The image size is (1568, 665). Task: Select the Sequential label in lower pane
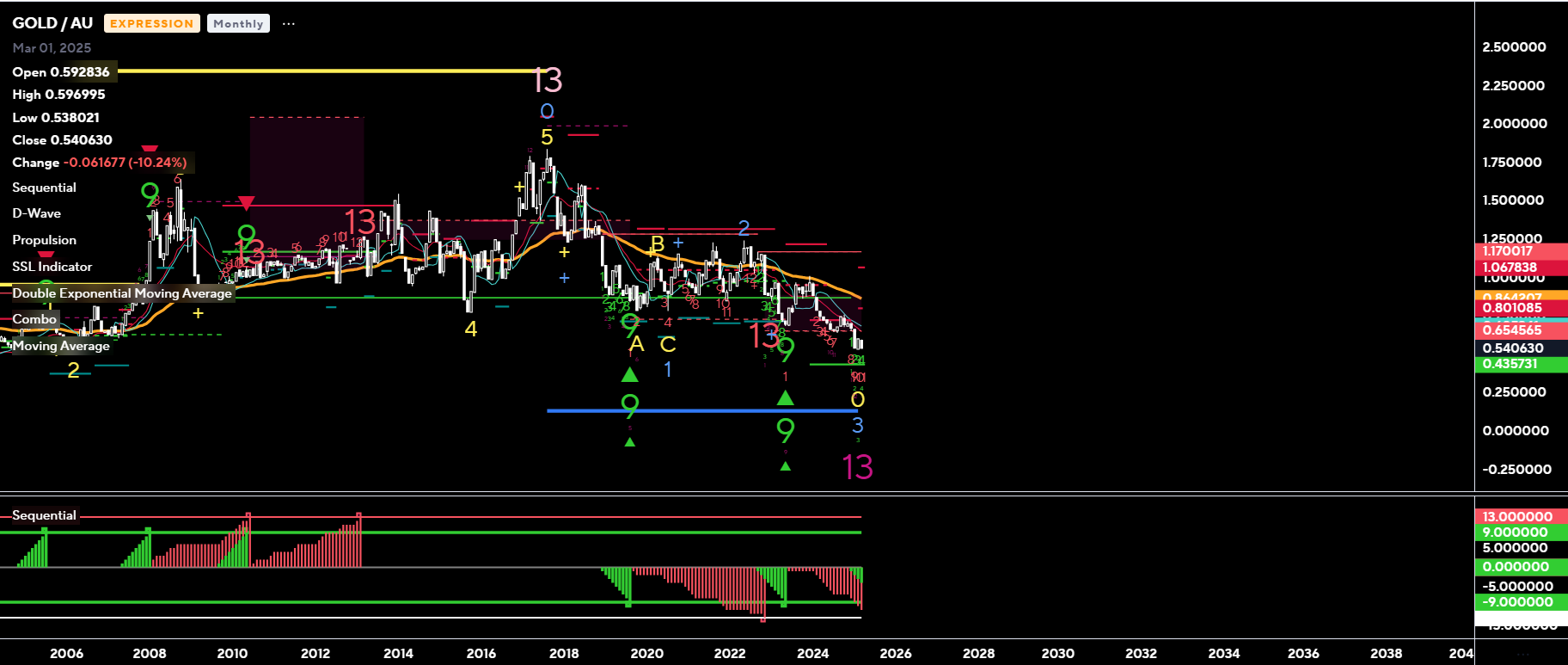point(44,515)
